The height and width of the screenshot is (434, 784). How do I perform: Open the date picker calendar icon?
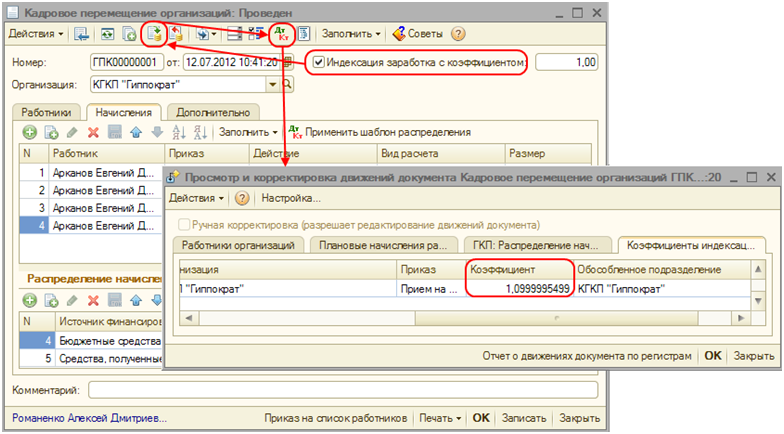(289, 62)
